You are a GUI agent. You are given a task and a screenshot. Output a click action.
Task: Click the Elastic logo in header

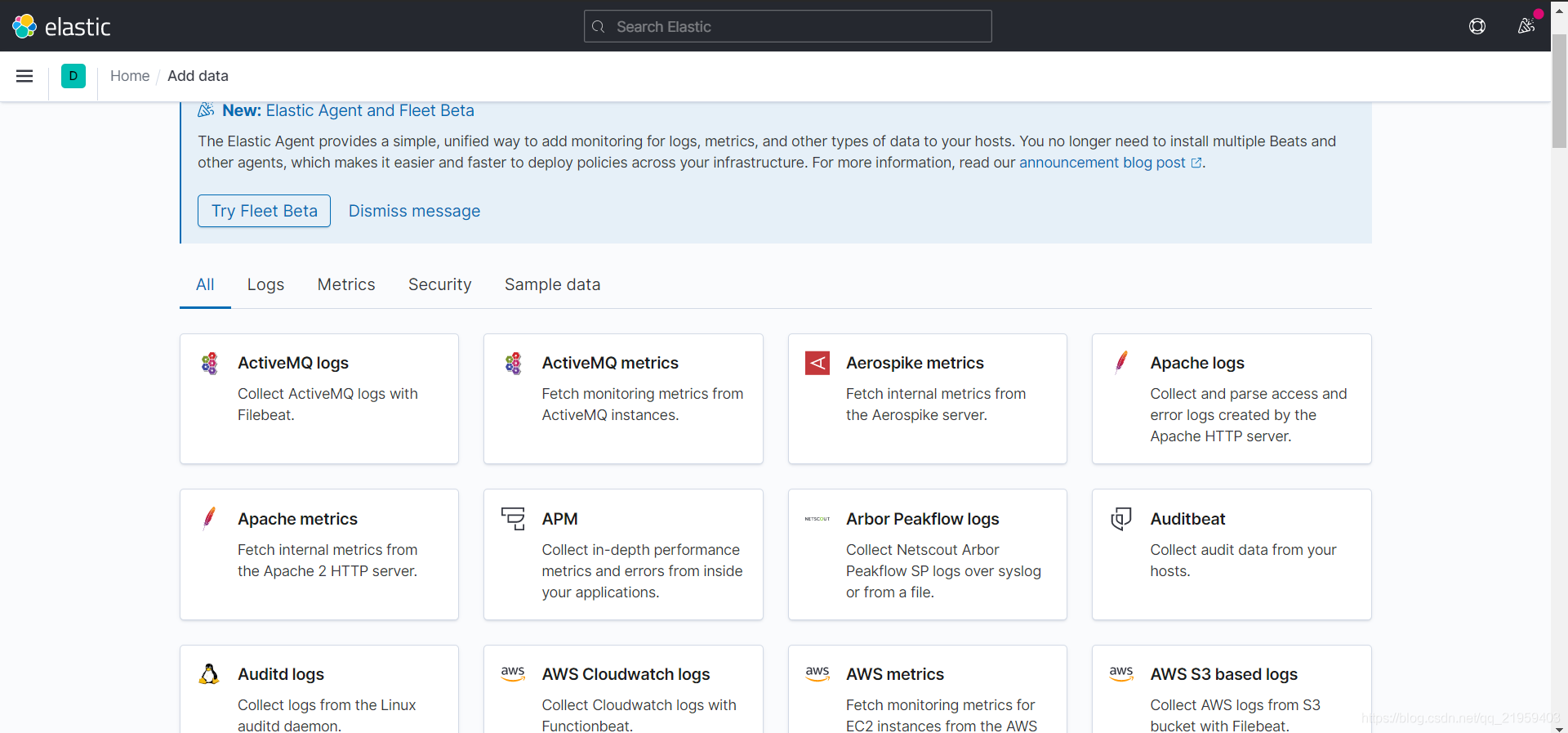pos(61,26)
